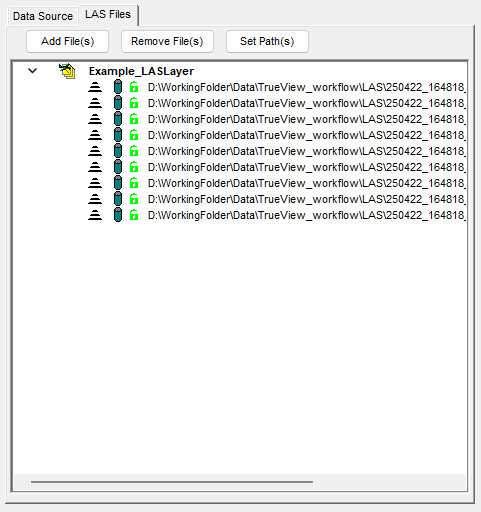The height and width of the screenshot is (512, 481).
Task: Select the eighth LAS file path in the list
Action: point(307,199)
